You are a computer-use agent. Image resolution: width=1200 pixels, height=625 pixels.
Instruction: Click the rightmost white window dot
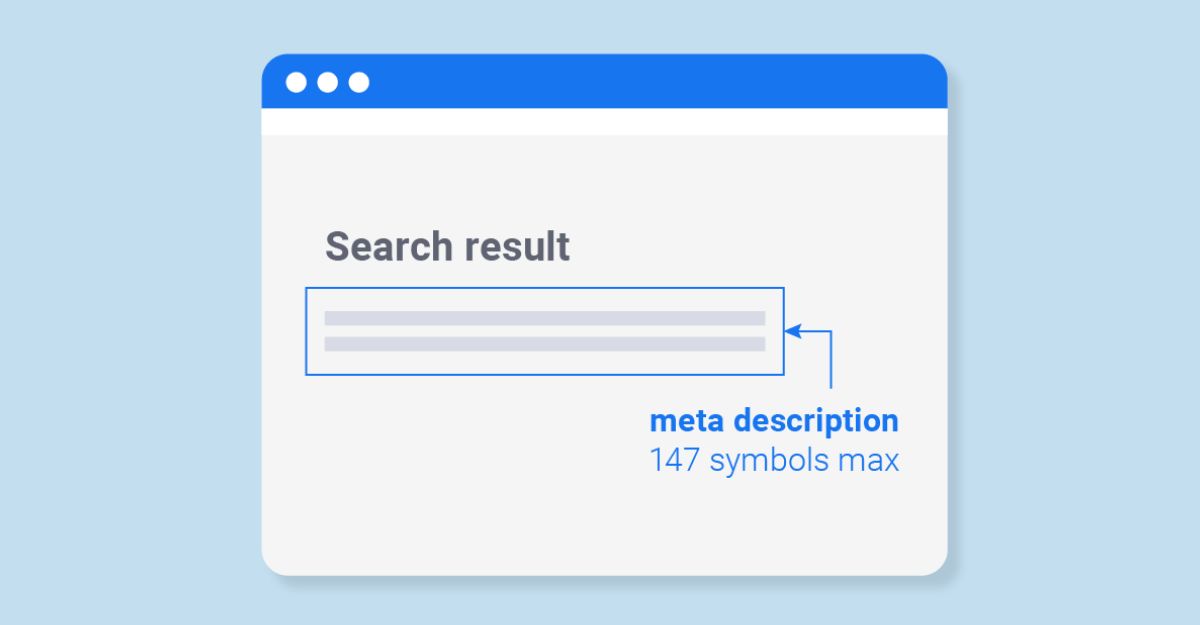tap(358, 82)
